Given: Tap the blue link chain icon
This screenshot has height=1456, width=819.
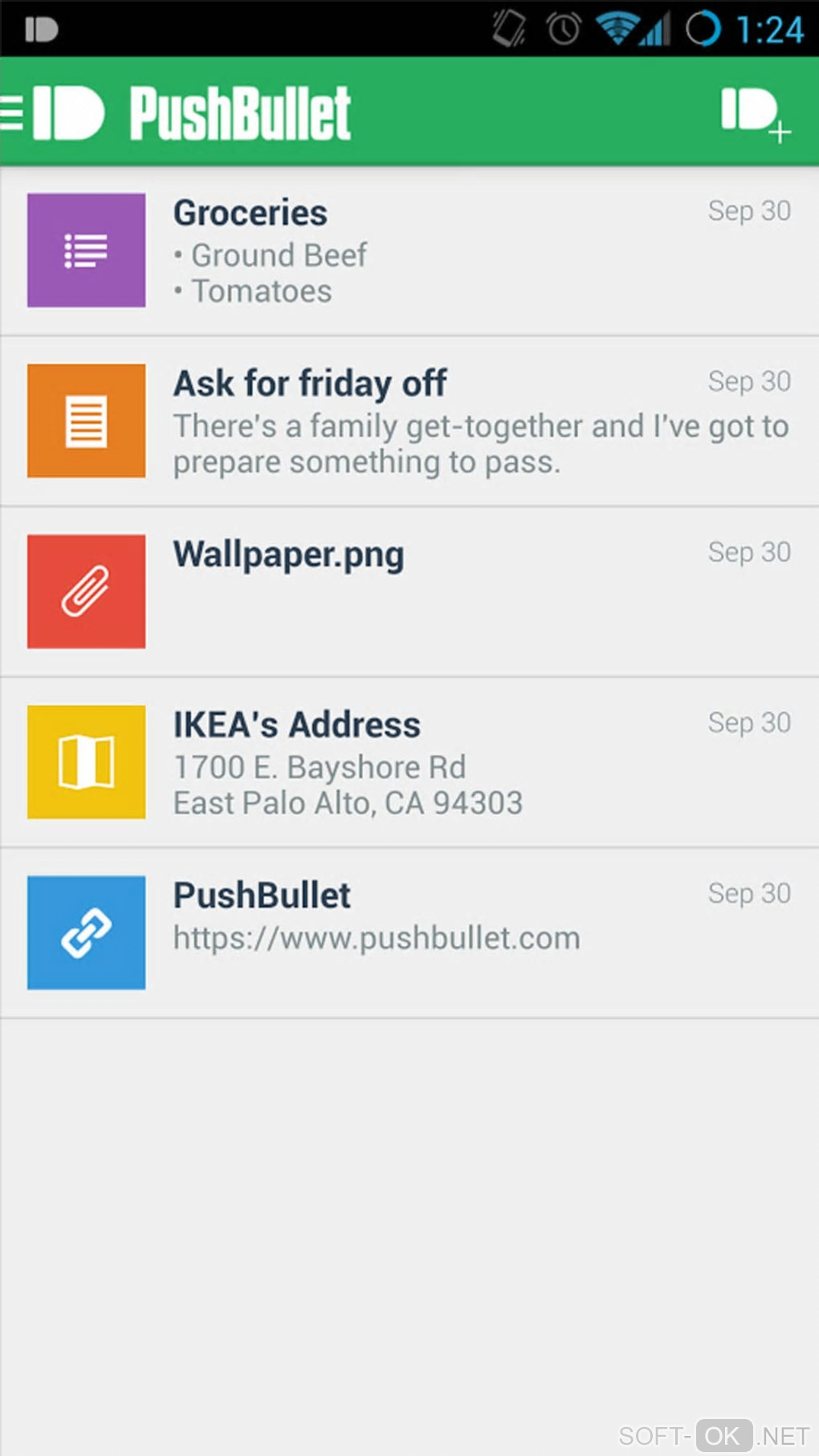Looking at the screenshot, I should (87, 932).
